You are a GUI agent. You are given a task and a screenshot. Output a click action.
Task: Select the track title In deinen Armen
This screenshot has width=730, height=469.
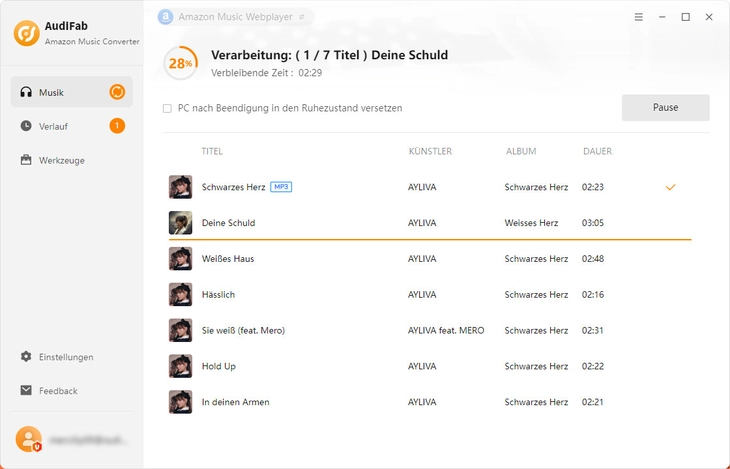[235, 402]
